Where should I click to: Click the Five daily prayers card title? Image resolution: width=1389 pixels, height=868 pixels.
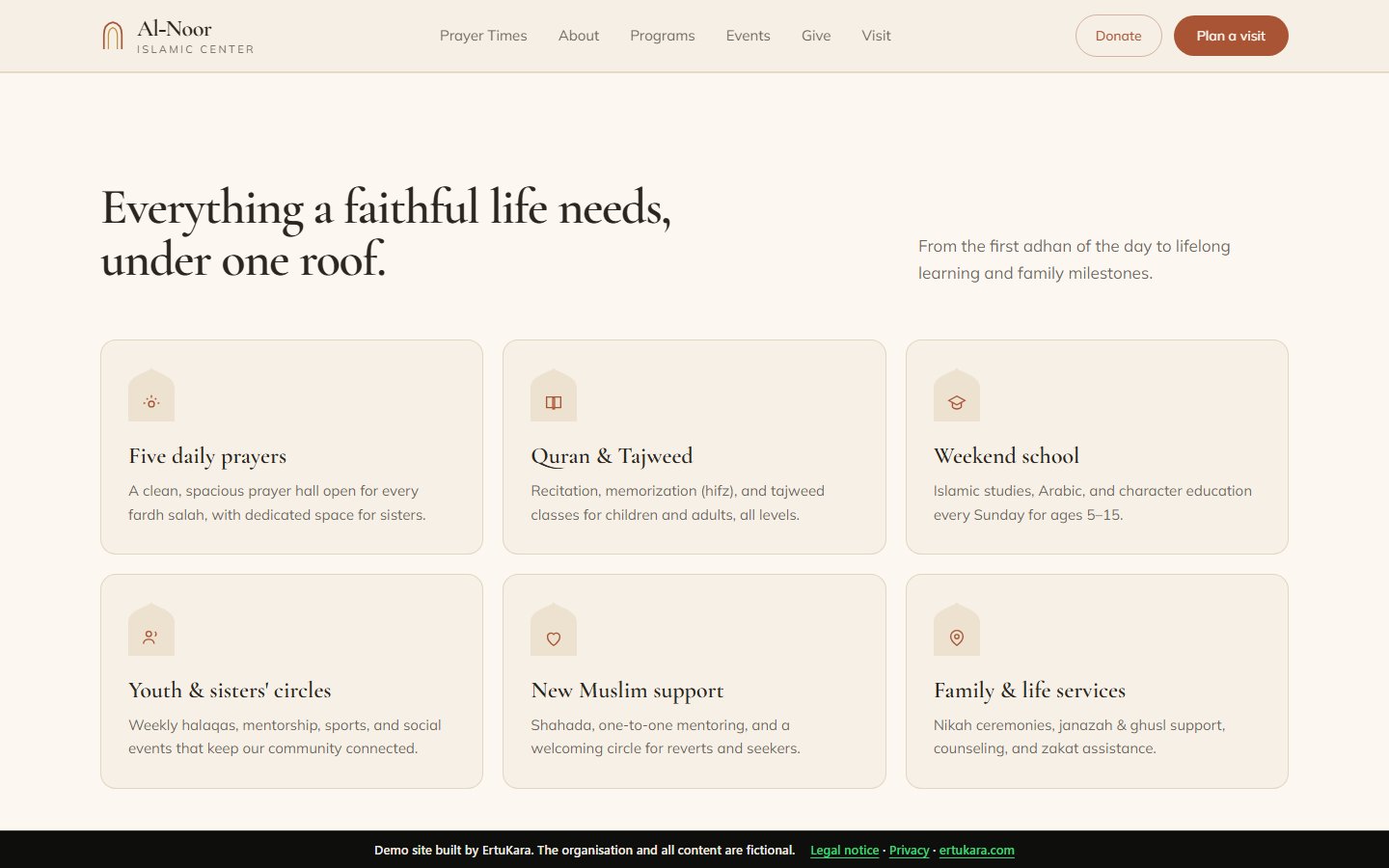[207, 456]
